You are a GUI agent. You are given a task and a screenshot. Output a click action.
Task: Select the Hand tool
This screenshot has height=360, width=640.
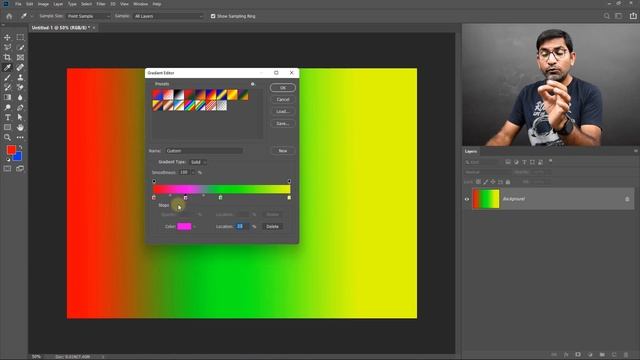point(20,127)
